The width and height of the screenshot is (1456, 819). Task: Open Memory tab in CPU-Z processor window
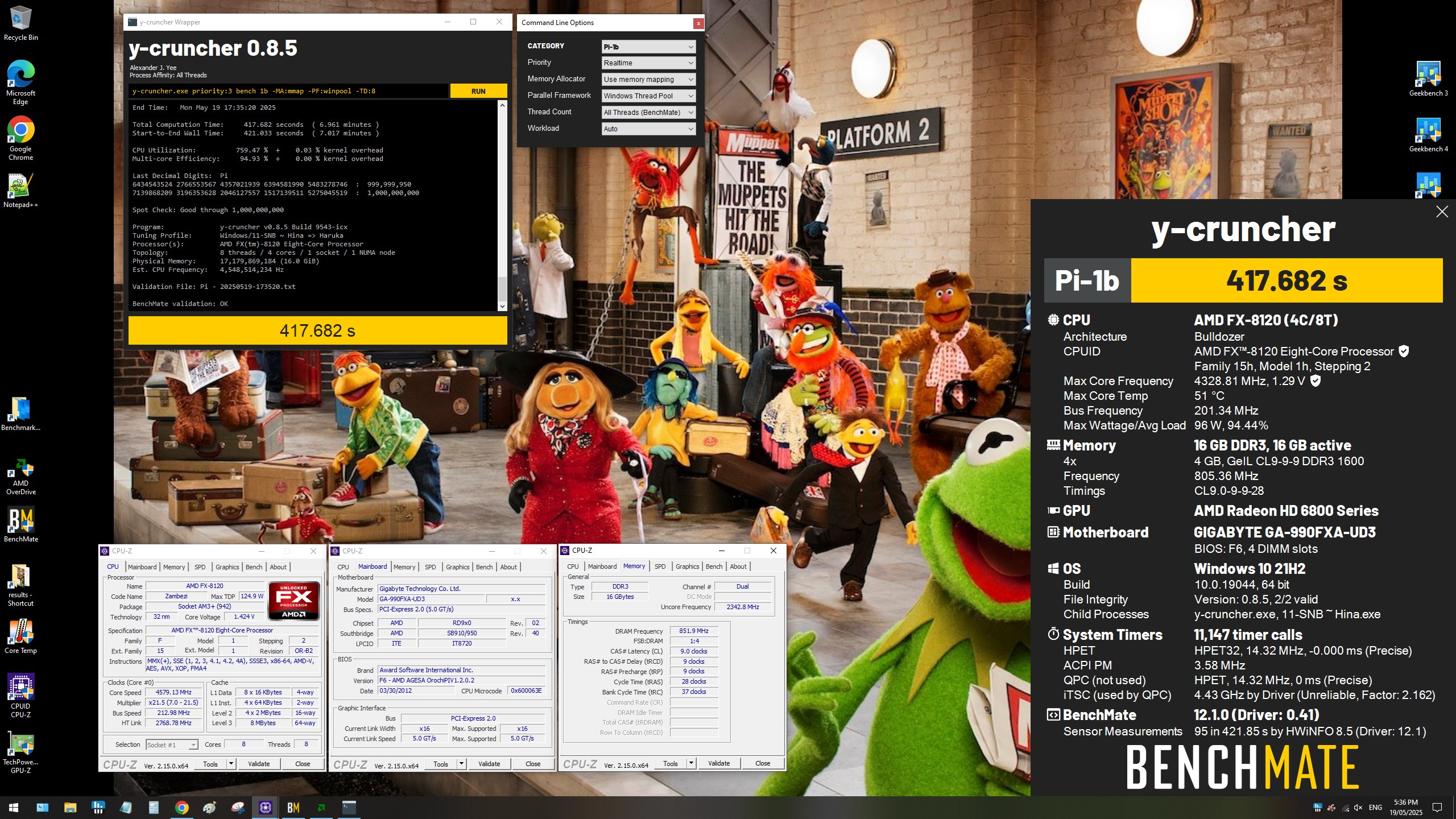[174, 567]
